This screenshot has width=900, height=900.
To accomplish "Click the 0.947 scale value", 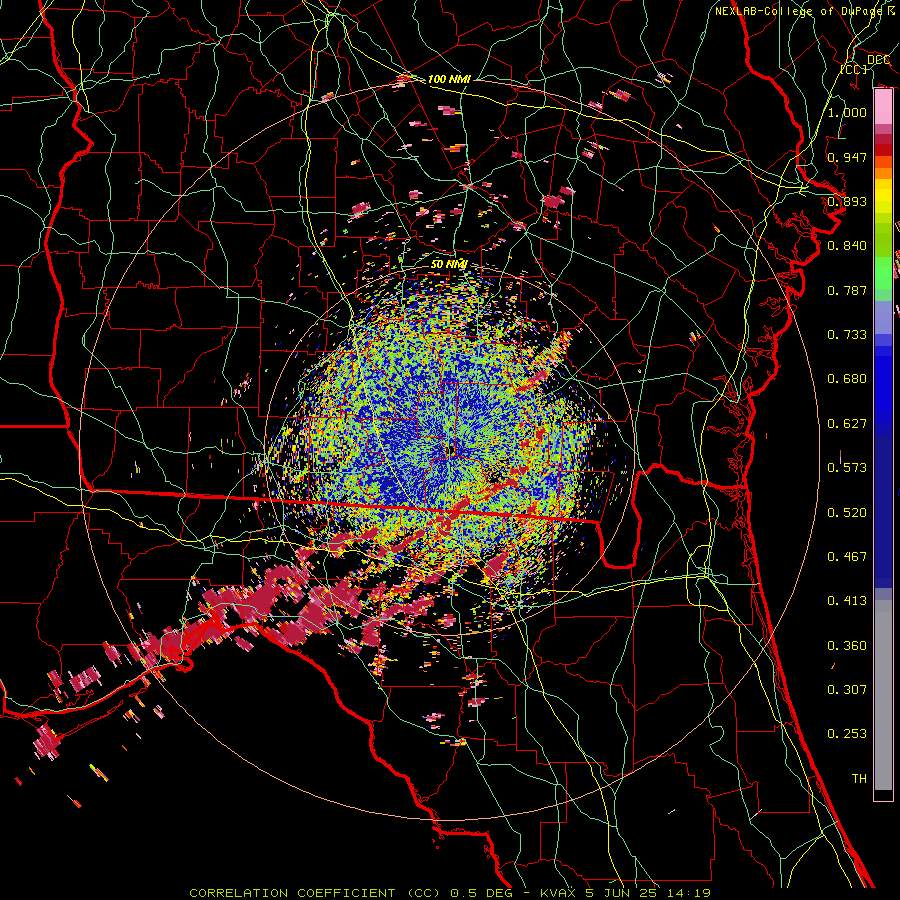I will pos(847,157).
